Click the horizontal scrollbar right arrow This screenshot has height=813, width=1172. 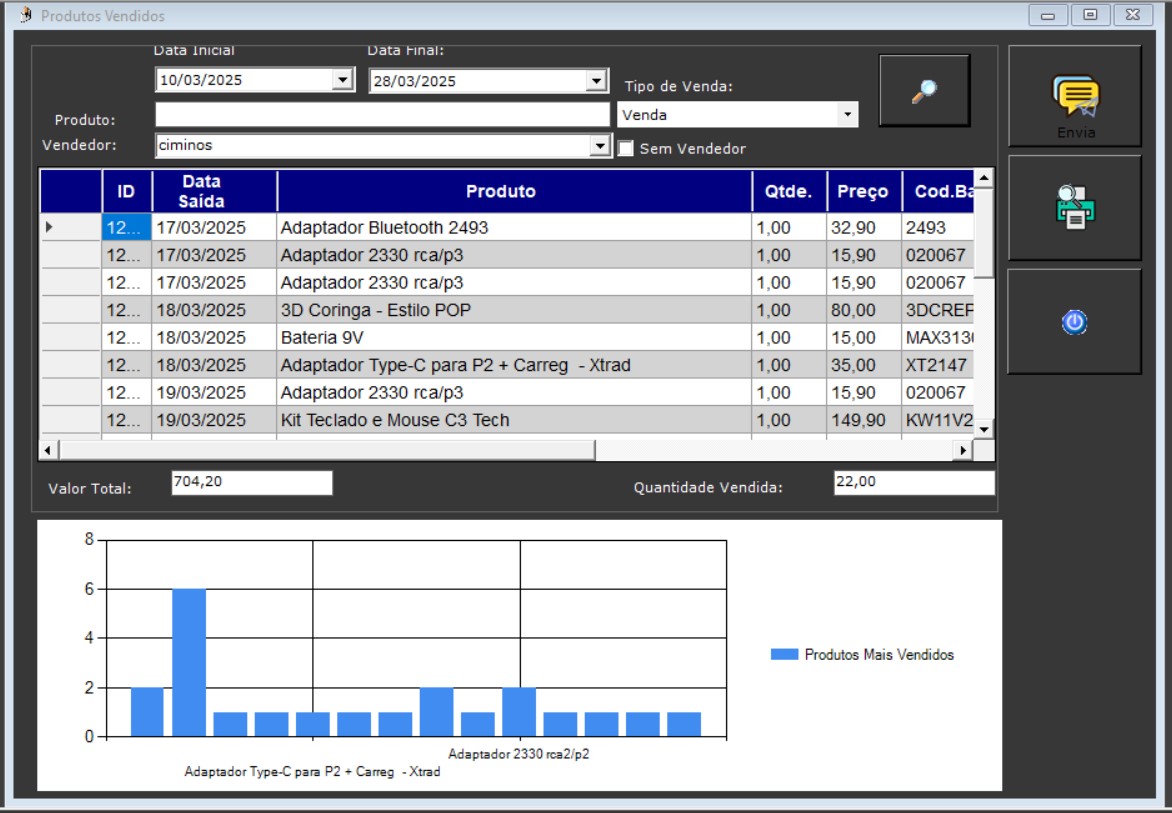tap(964, 451)
